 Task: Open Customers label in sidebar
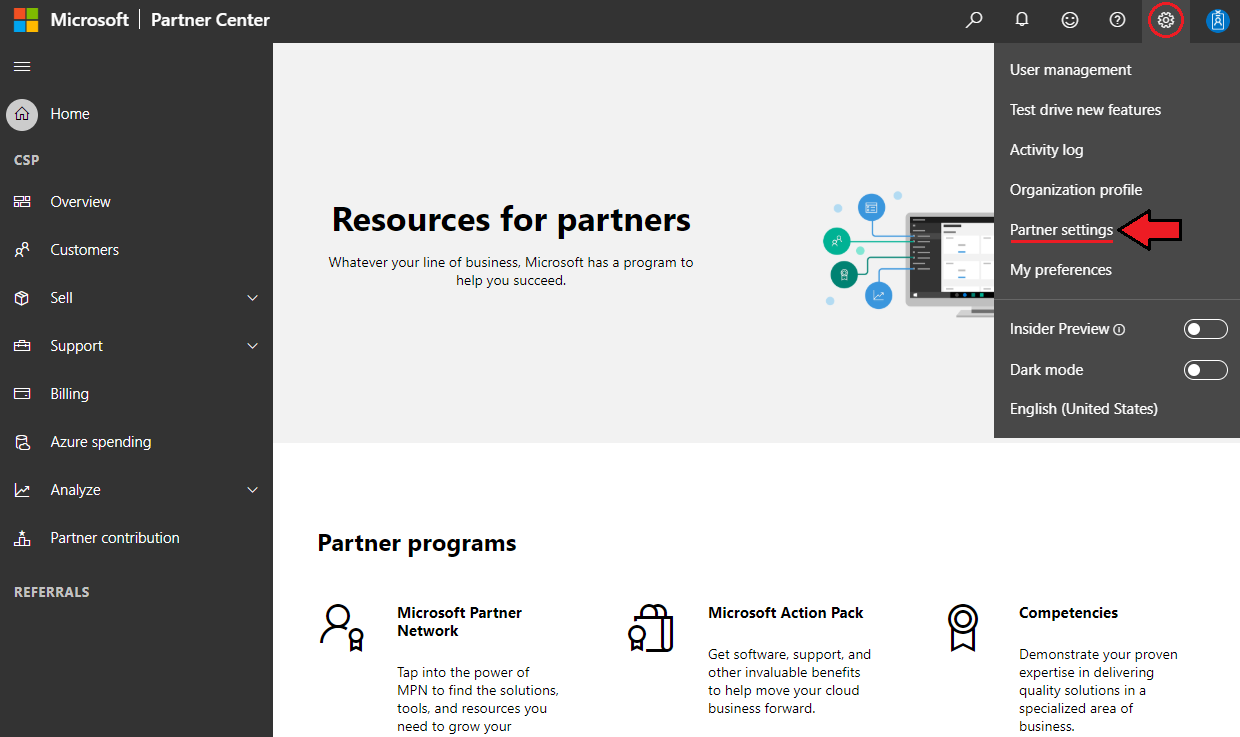click(85, 250)
